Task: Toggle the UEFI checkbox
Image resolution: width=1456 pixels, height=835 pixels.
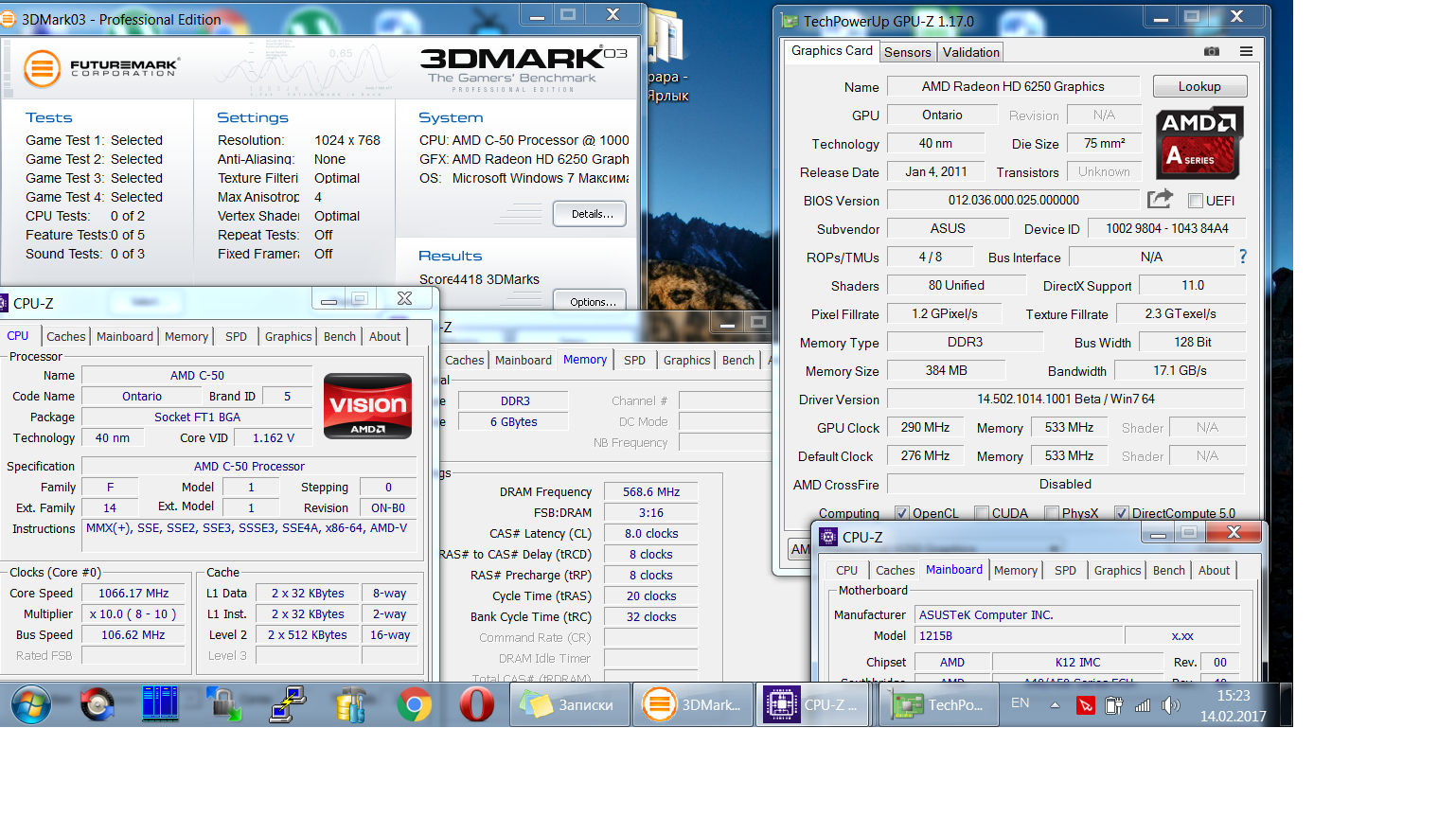Action: (1195, 201)
